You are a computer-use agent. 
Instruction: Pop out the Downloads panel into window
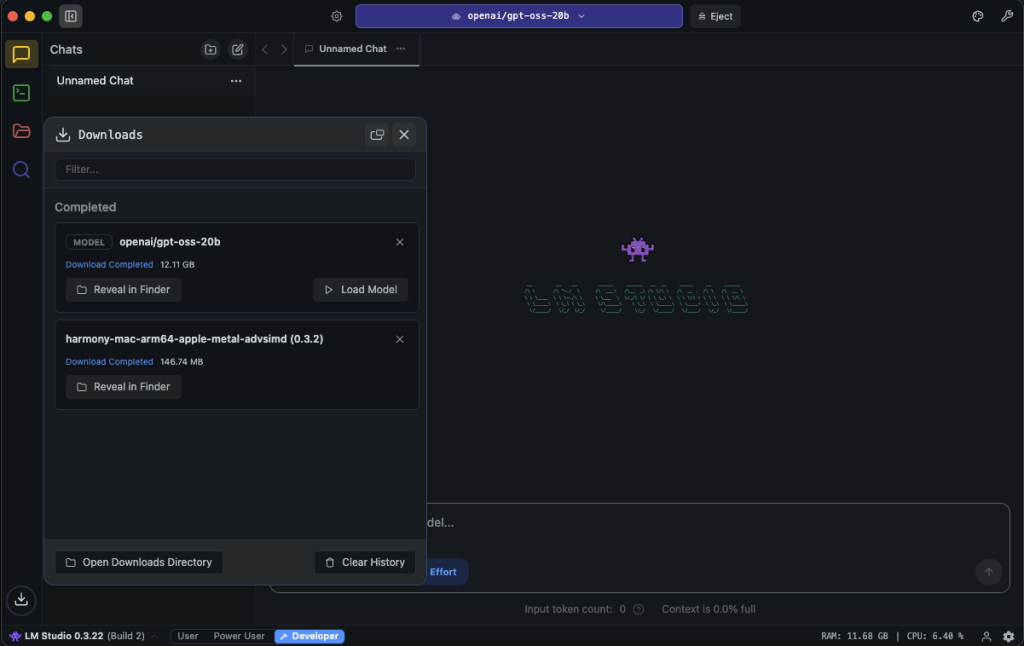(x=377, y=135)
